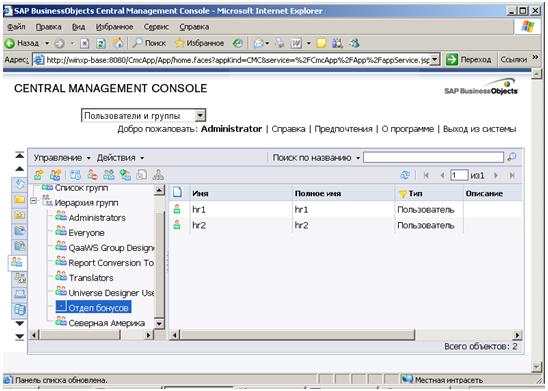Click down arrow of tree's vertical scrollbar
The image size is (548, 391).
click(x=159, y=324)
